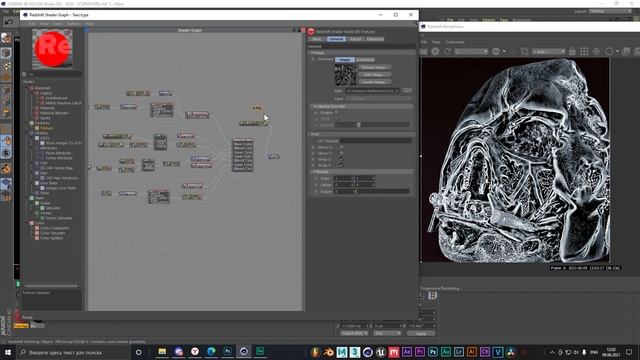Click the Path input field

(373, 91)
